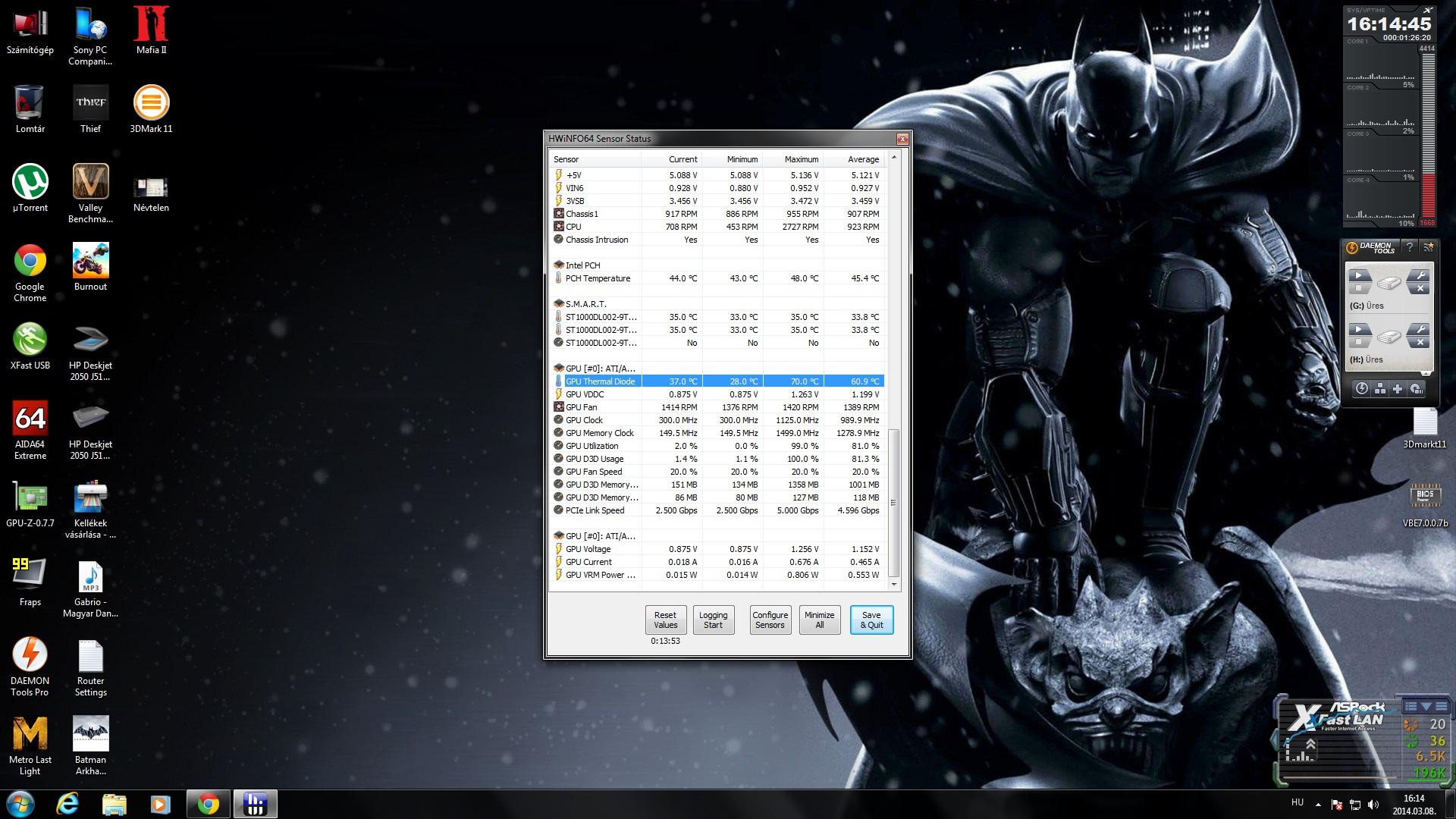
Task: Open the HU language indicator
Action: click(x=1298, y=802)
